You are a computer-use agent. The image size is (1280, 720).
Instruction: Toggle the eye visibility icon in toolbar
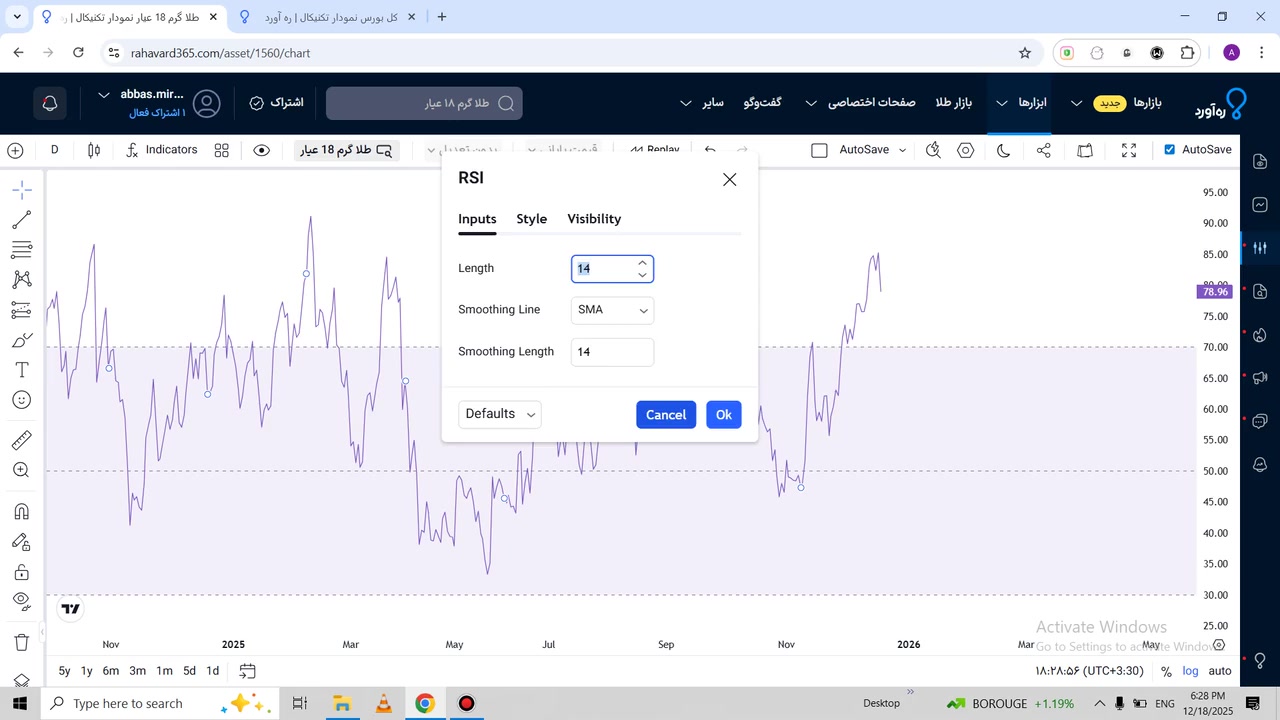pos(262,150)
